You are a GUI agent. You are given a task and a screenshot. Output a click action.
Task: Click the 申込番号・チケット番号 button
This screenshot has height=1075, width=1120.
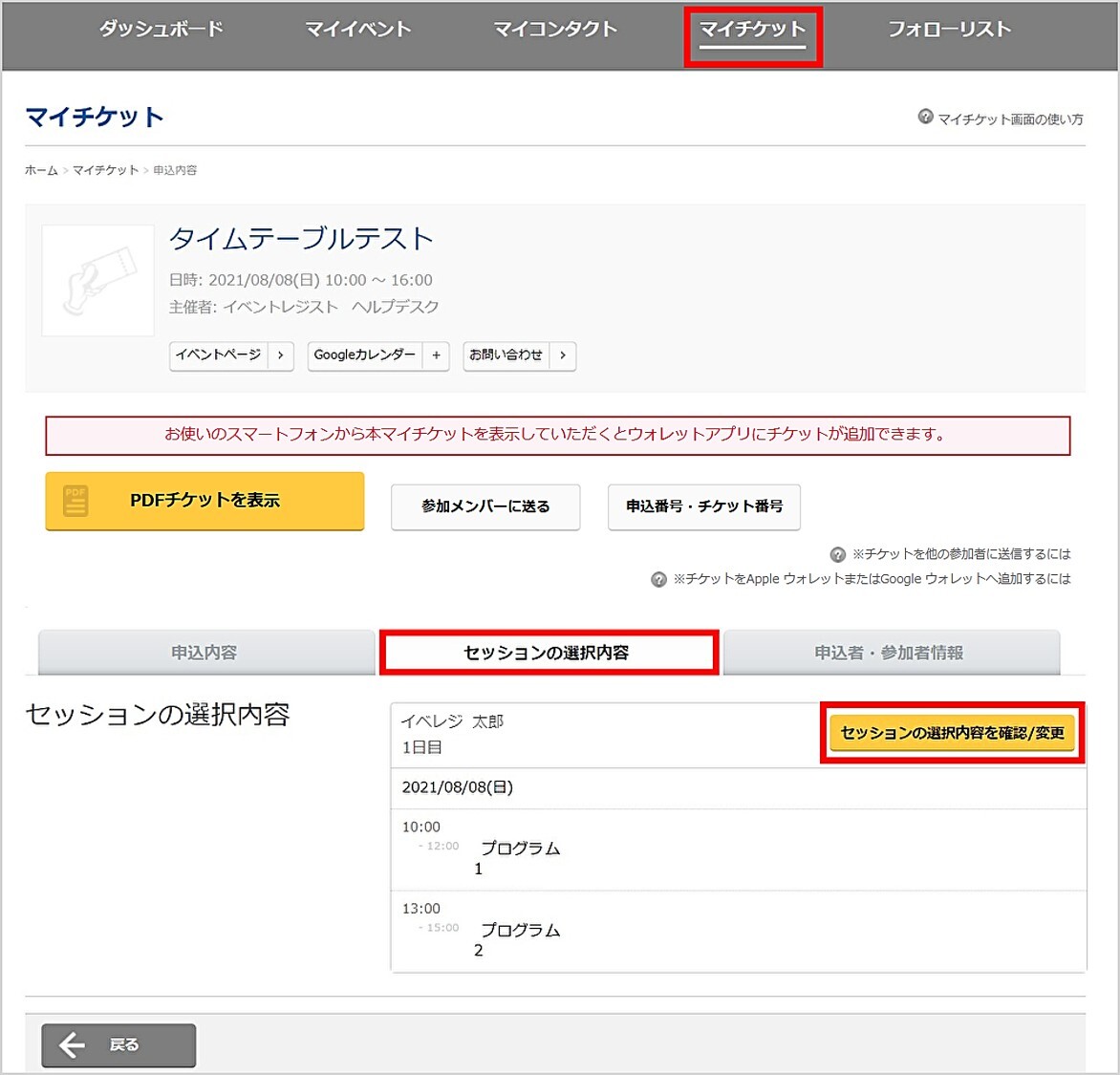(703, 507)
